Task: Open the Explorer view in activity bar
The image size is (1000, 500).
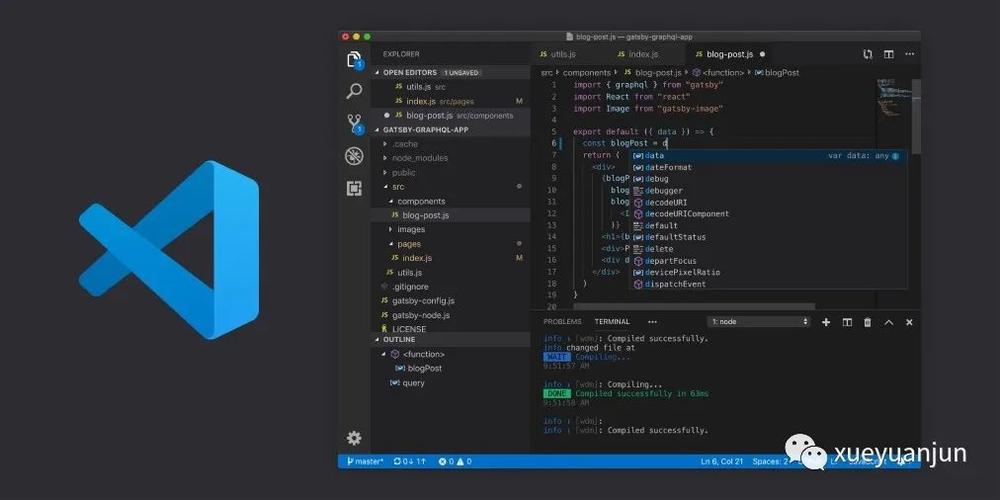Action: pos(354,59)
